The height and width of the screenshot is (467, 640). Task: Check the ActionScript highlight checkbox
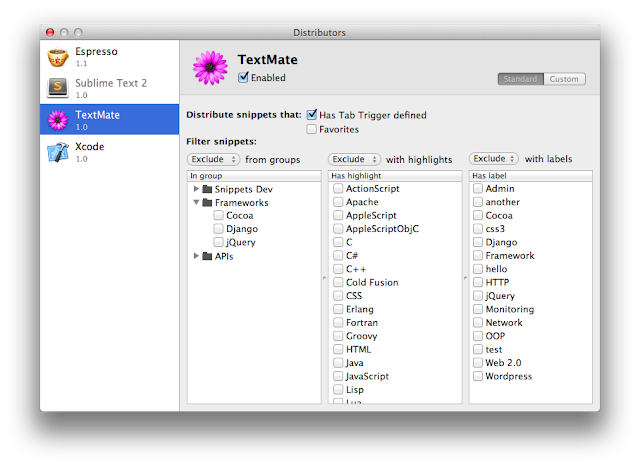click(x=338, y=188)
